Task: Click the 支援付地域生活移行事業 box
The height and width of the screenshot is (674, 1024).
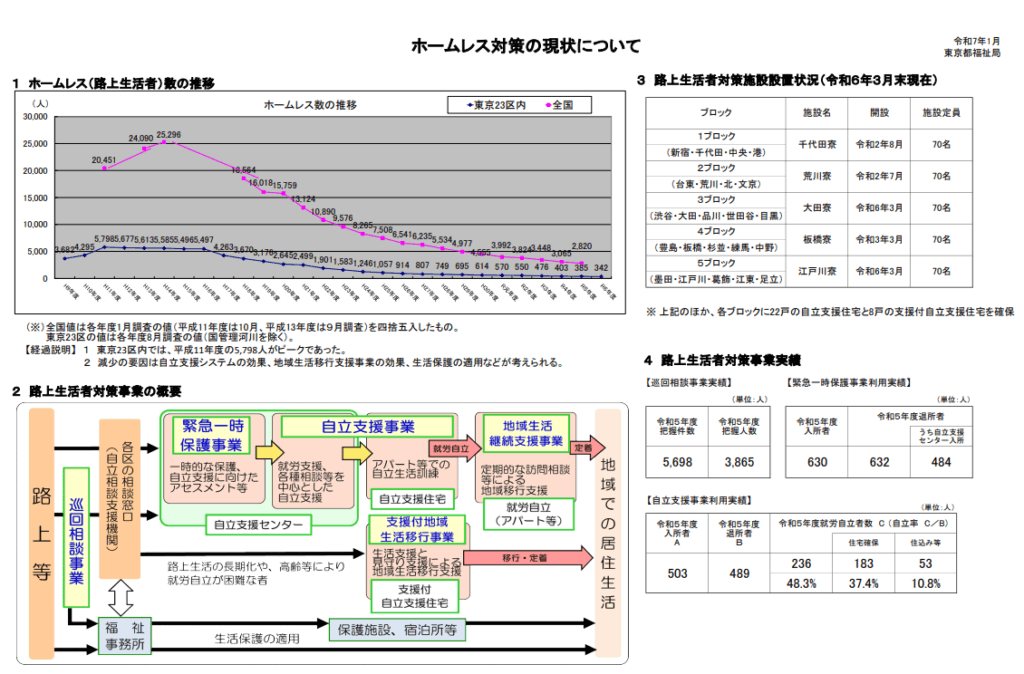Action: click(x=417, y=530)
